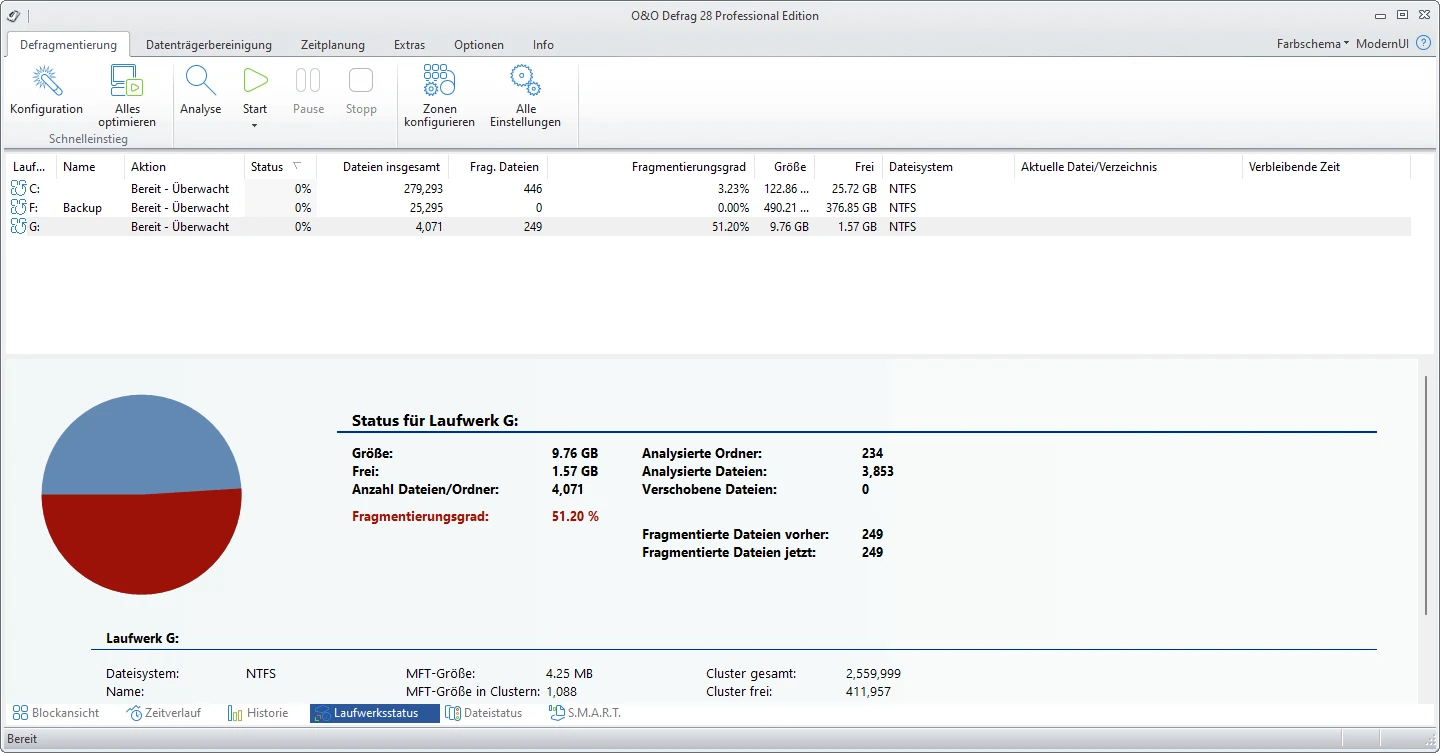
Task: Open the Optionen tab
Action: click(x=479, y=44)
